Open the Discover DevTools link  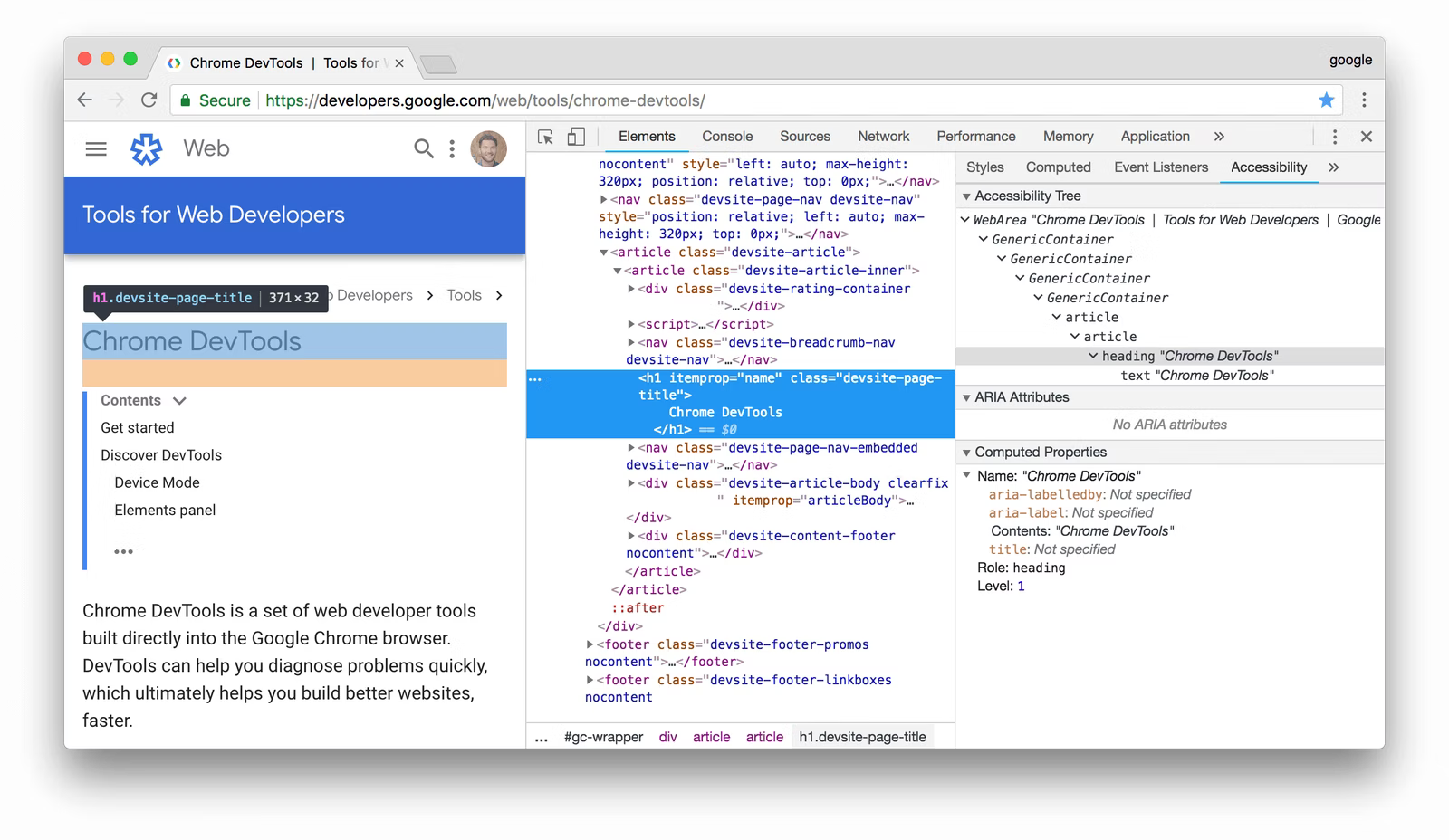coord(161,455)
